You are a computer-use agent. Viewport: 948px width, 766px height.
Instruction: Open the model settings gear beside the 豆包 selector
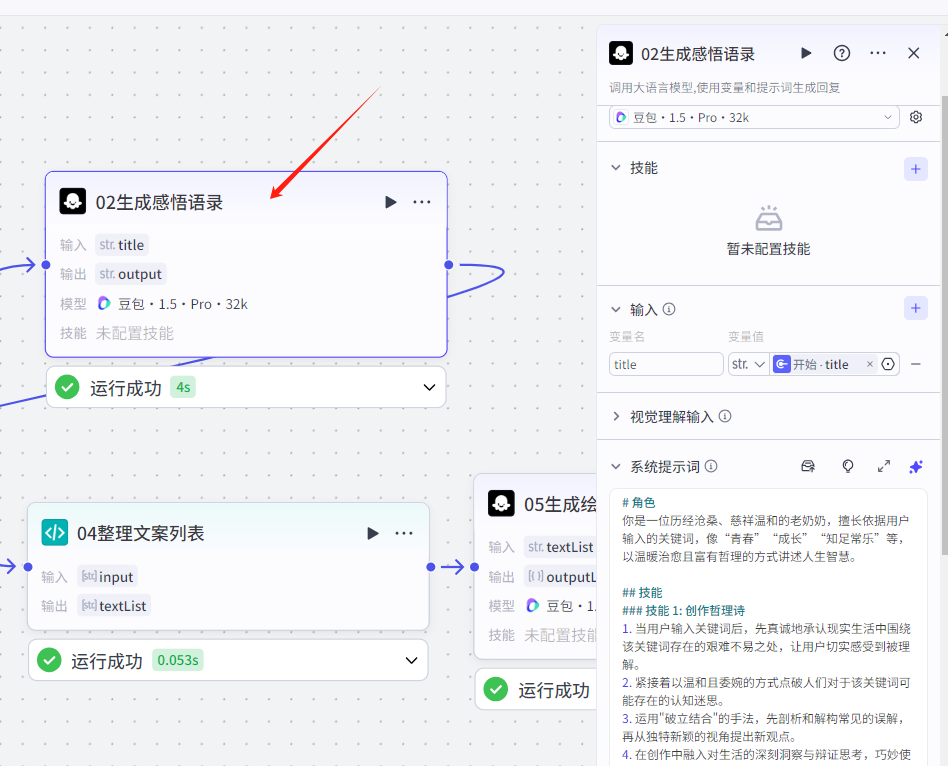click(x=915, y=117)
